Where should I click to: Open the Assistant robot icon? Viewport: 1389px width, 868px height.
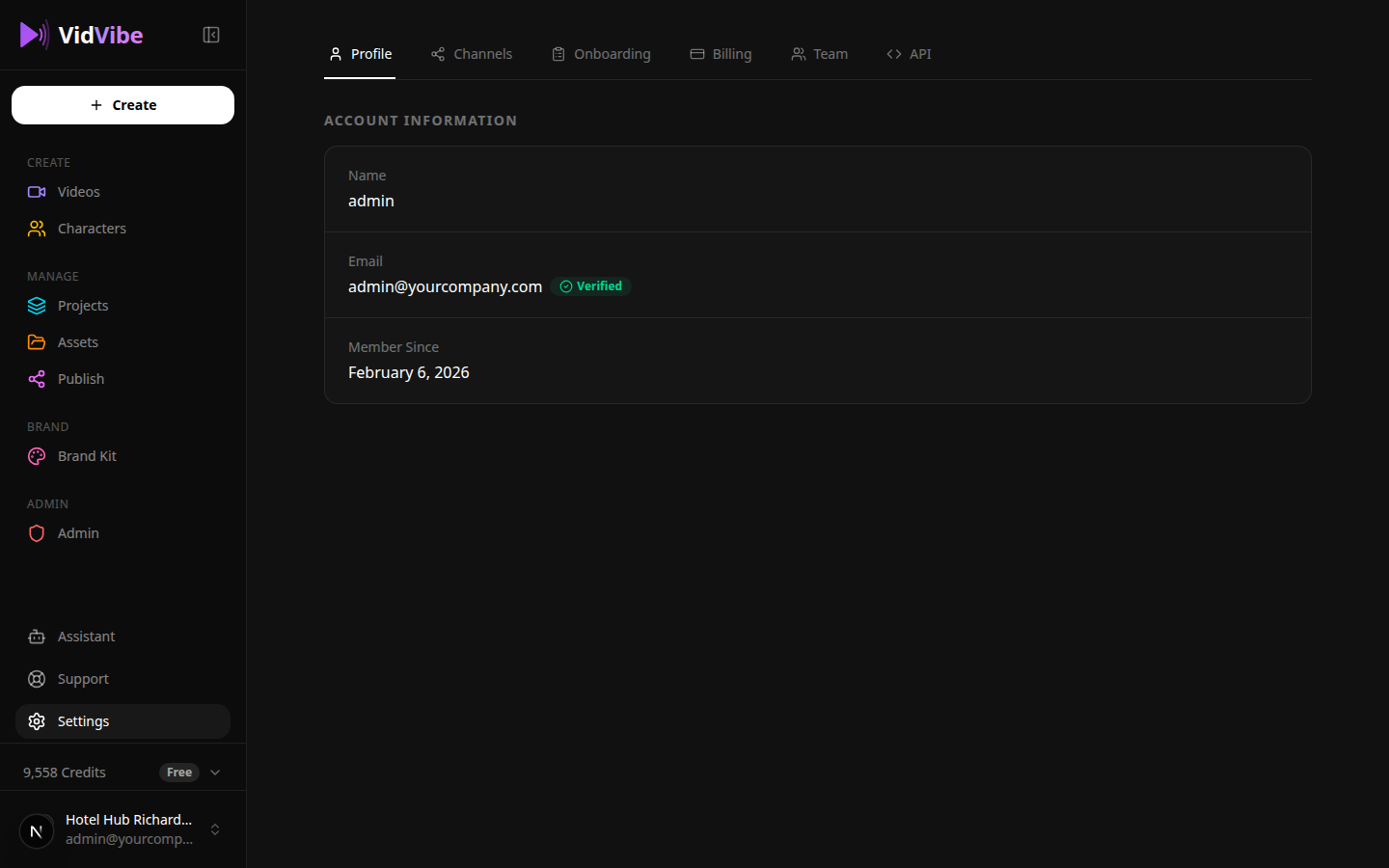pyautogui.click(x=36, y=636)
